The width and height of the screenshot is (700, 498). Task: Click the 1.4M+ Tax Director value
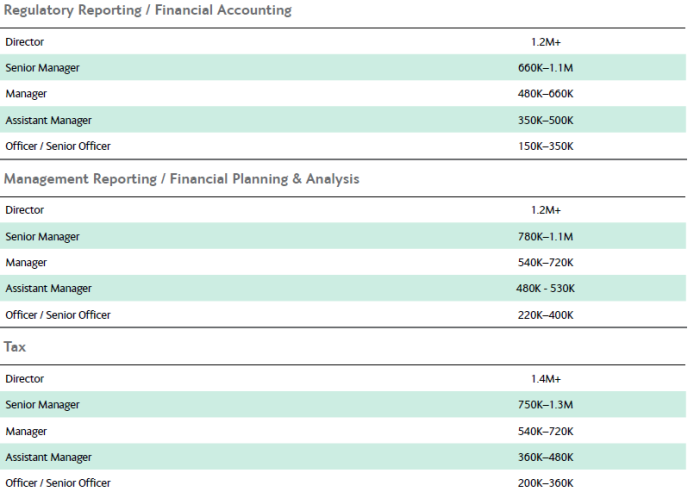click(546, 379)
